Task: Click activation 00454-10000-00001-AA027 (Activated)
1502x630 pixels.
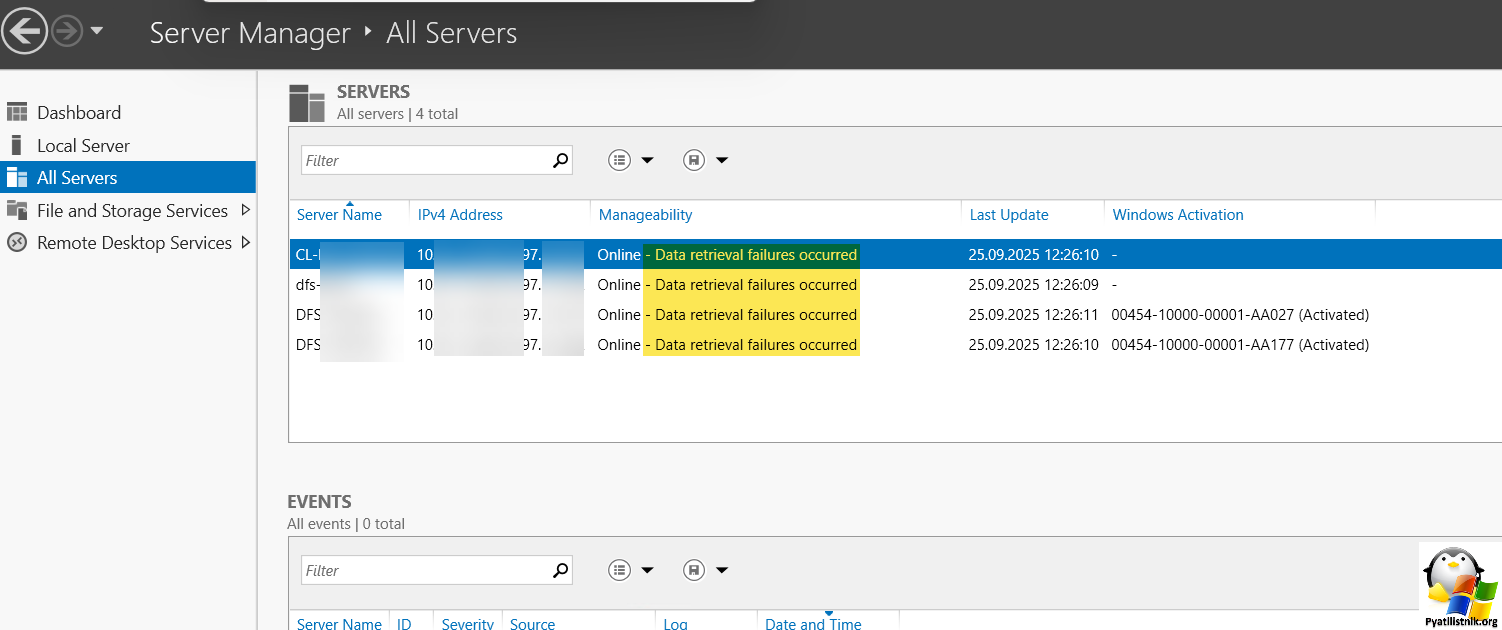Action: [1240, 315]
